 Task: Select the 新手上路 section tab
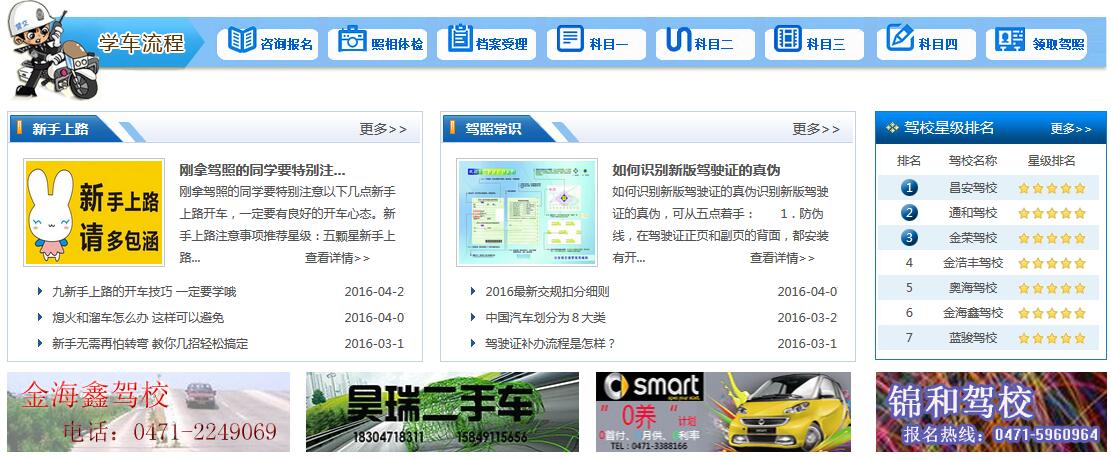(60, 129)
